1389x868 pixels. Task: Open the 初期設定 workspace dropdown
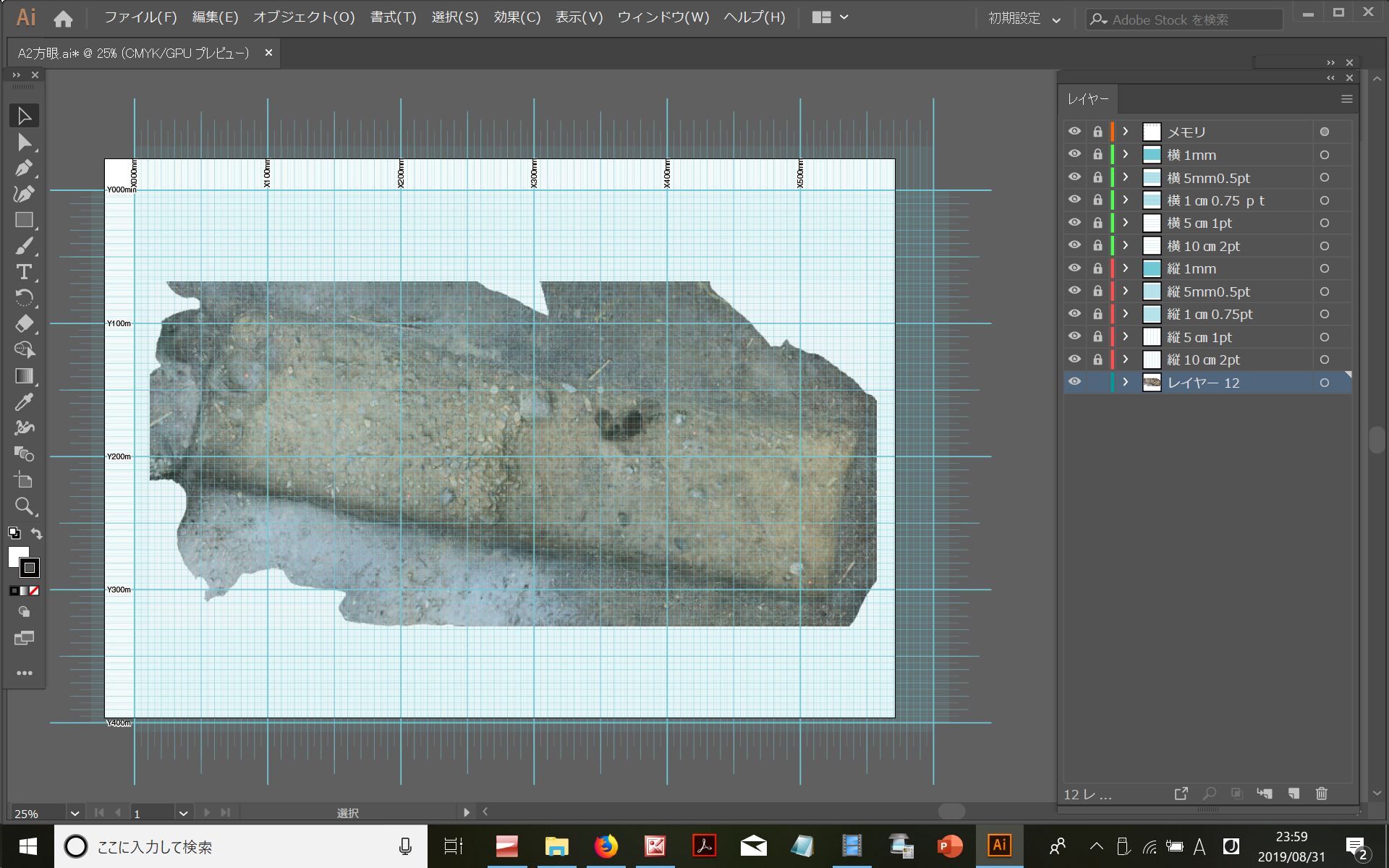pyautogui.click(x=1024, y=19)
